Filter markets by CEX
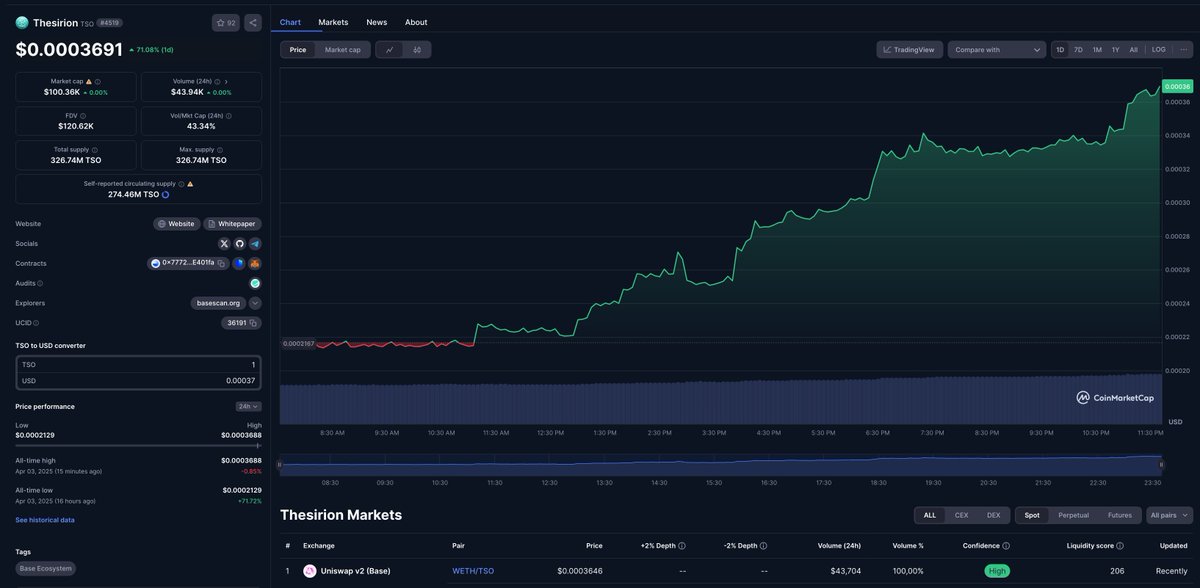Screen dimensions: 1200x588 (x=961, y=515)
